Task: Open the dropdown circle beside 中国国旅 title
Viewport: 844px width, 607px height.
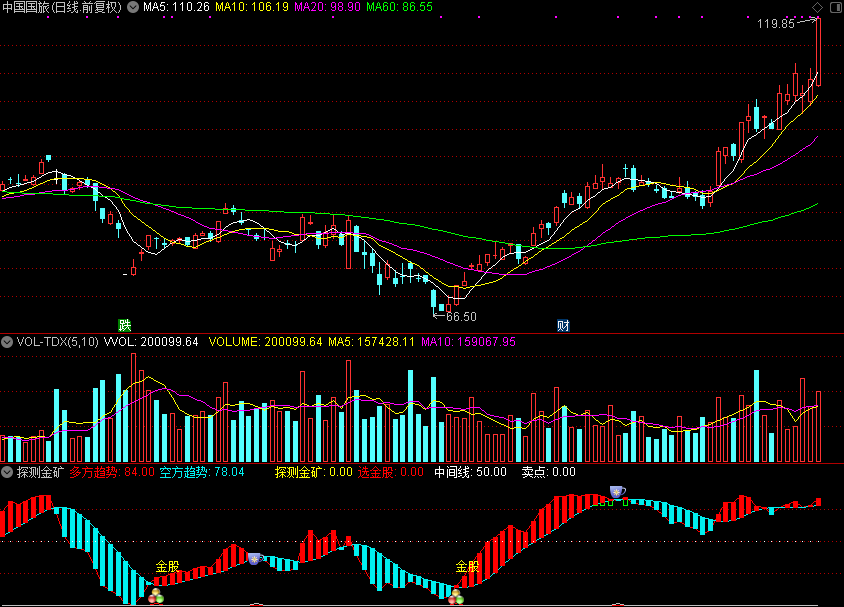Action: [133, 8]
